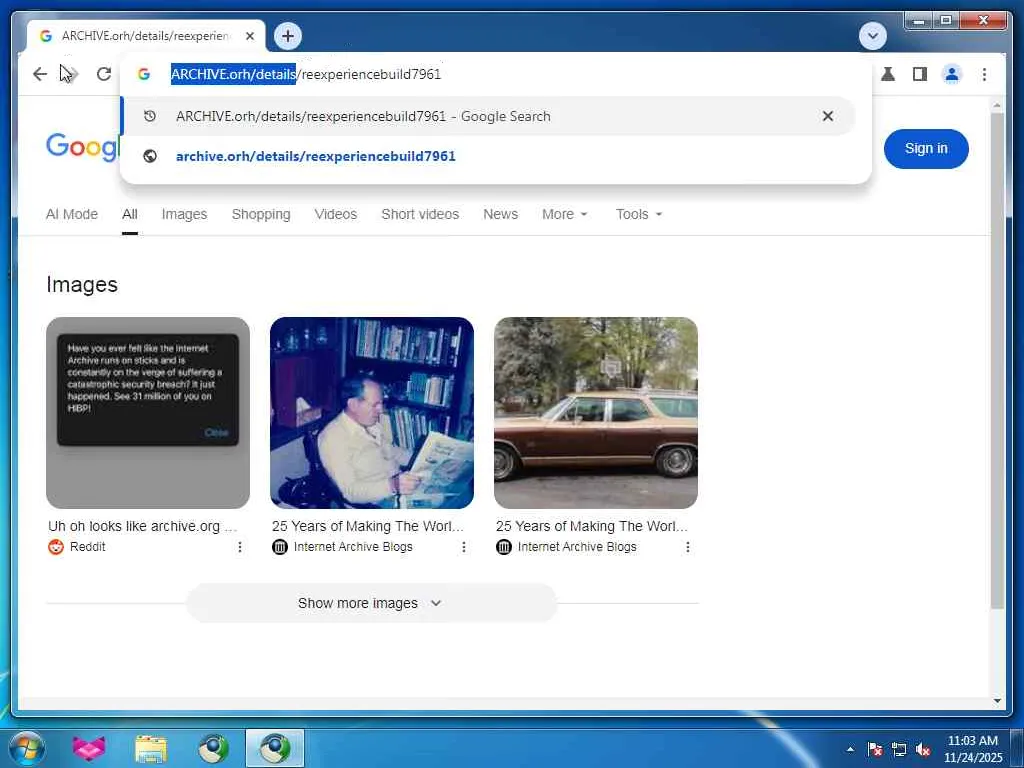Switch to AI Mode tab
The width and height of the screenshot is (1024, 768).
(72, 214)
